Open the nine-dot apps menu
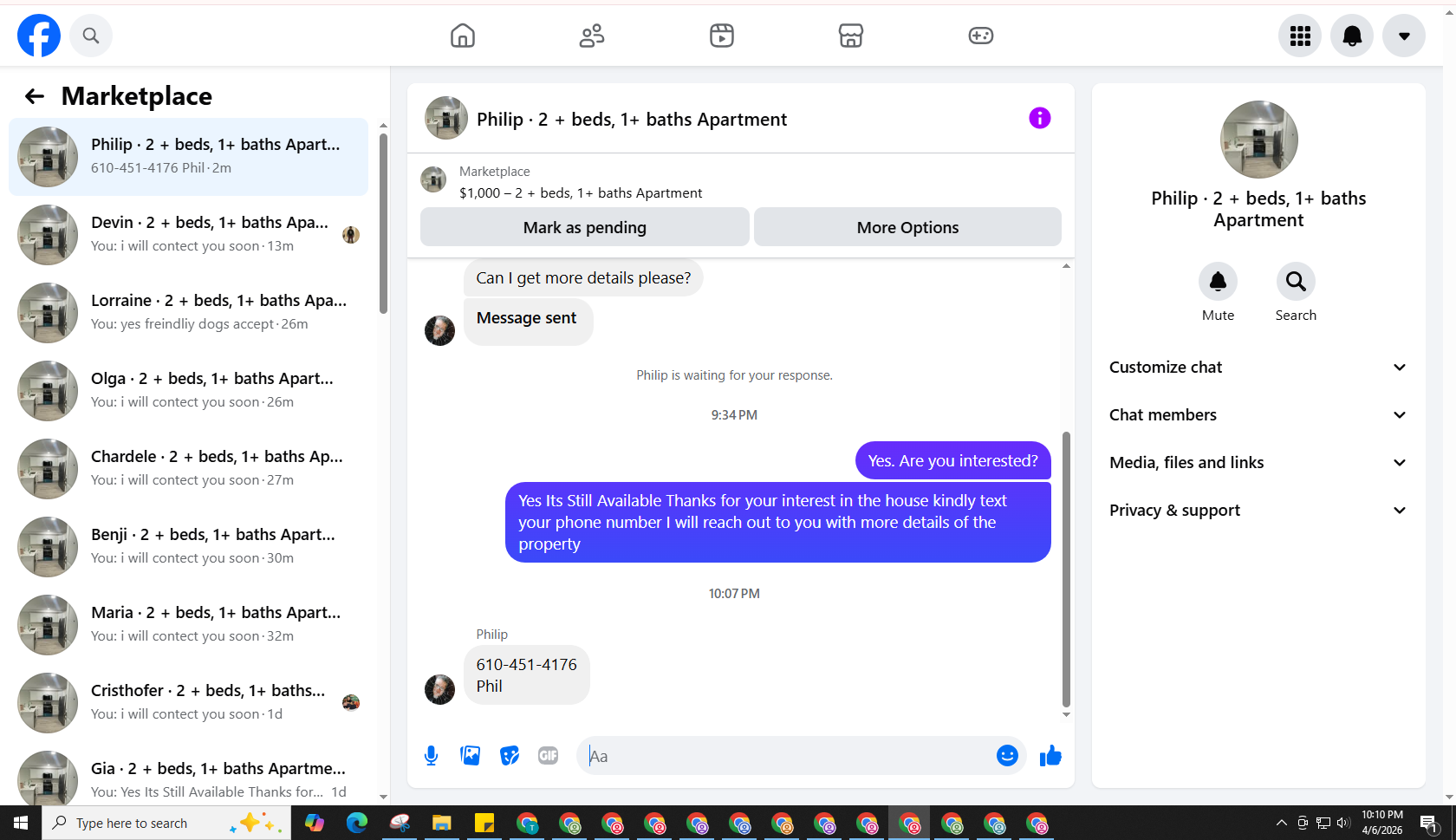The width and height of the screenshot is (1456, 840). [1300, 36]
